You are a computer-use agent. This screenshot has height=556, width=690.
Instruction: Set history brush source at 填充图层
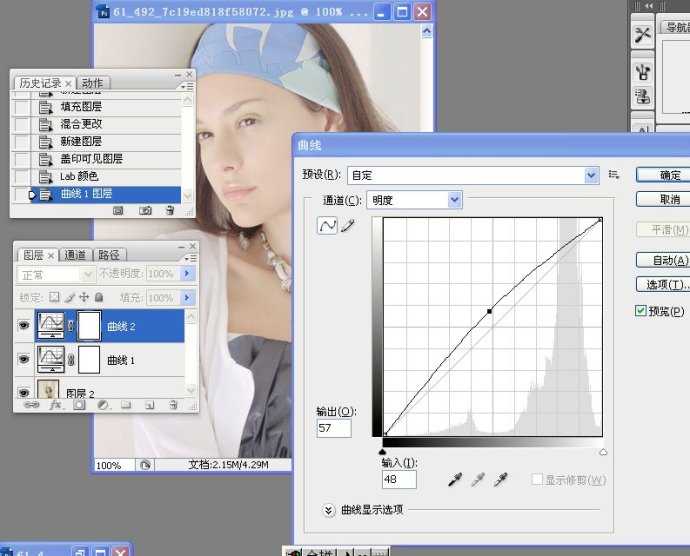coord(20,107)
